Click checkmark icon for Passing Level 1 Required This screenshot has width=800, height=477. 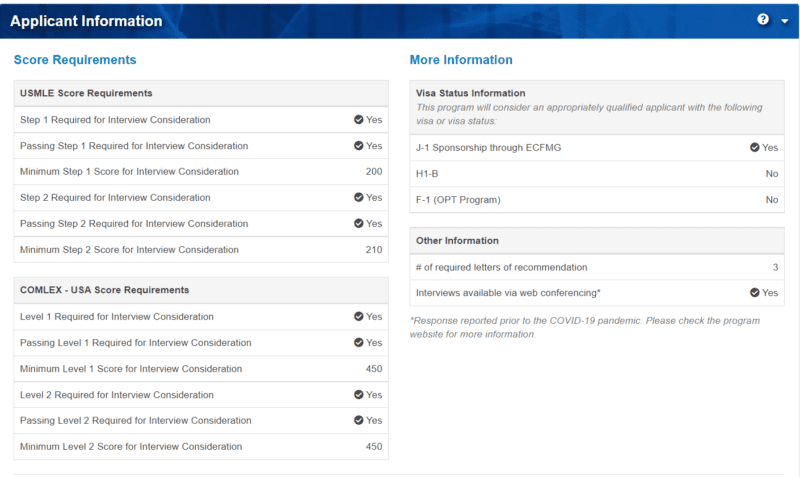tap(358, 343)
